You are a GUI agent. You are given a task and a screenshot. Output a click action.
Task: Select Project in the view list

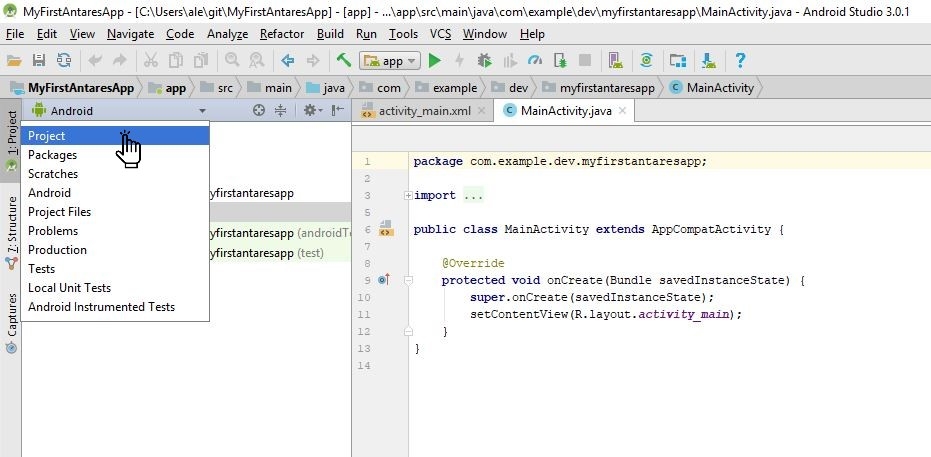pos(47,136)
